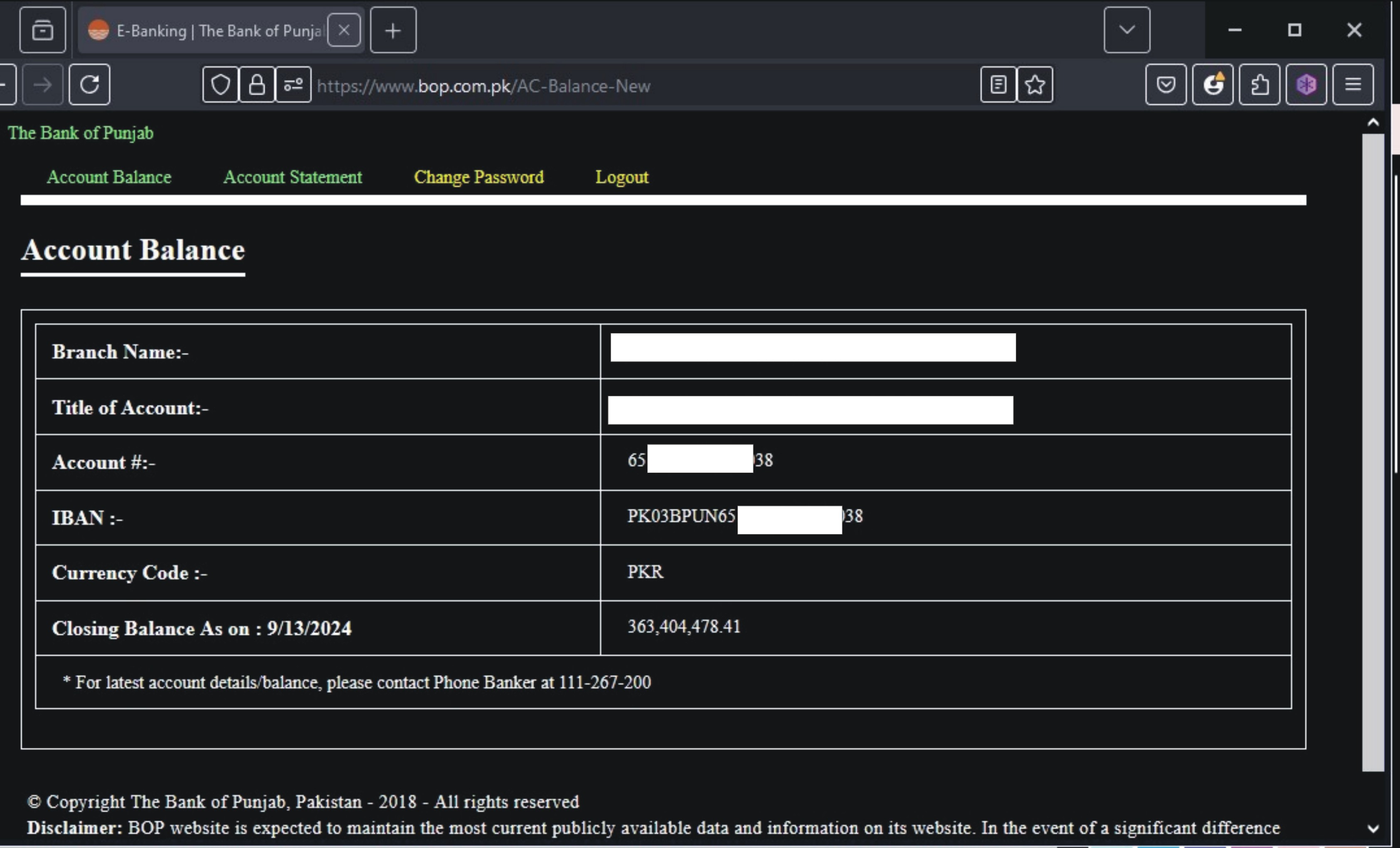Open the Pocket save icon

tap(1165, 85)
